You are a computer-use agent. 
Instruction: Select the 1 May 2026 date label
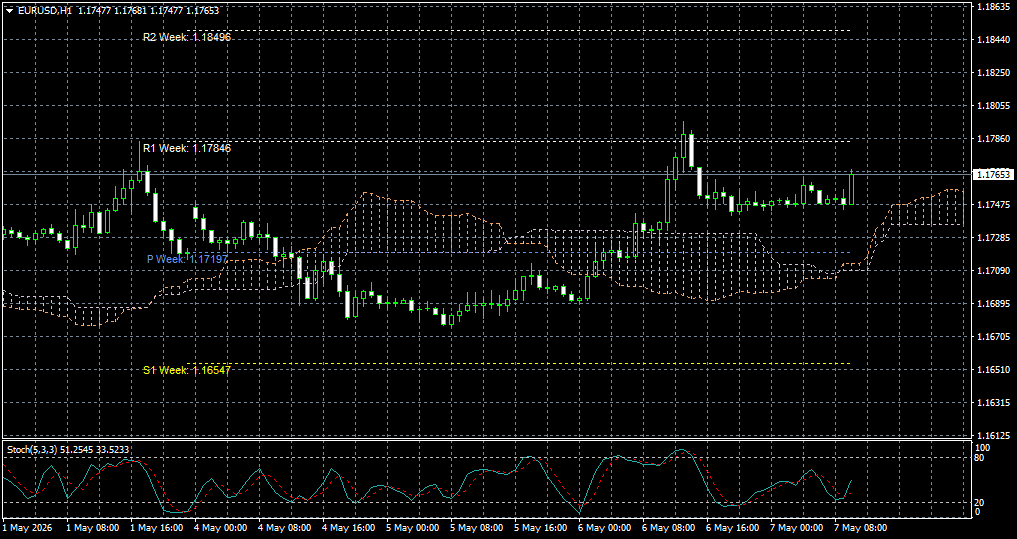coord(27,528)
